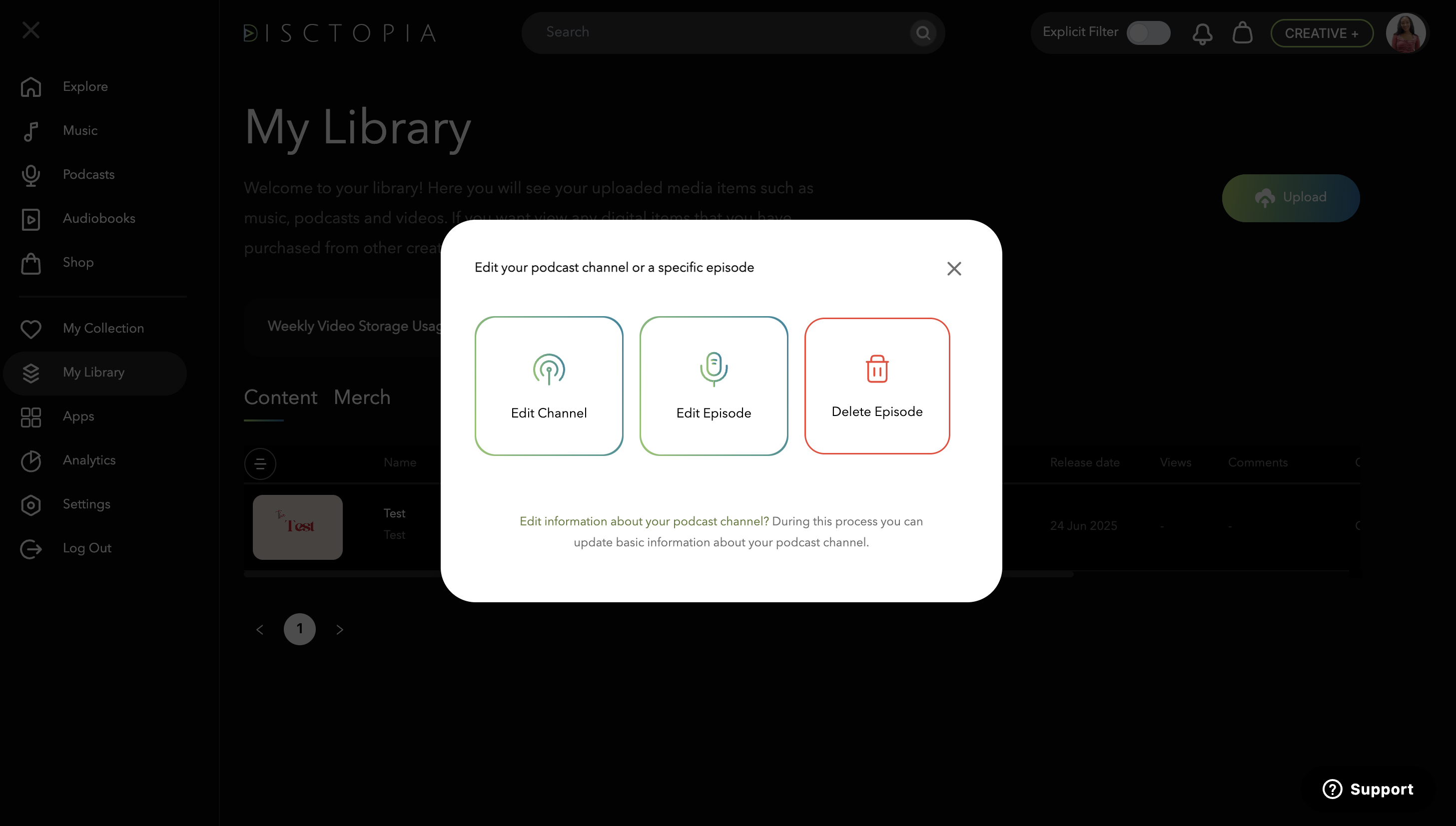1456x826 pixels.
Task: Click the Disctopia logo
Action: [x=340, y=33]
